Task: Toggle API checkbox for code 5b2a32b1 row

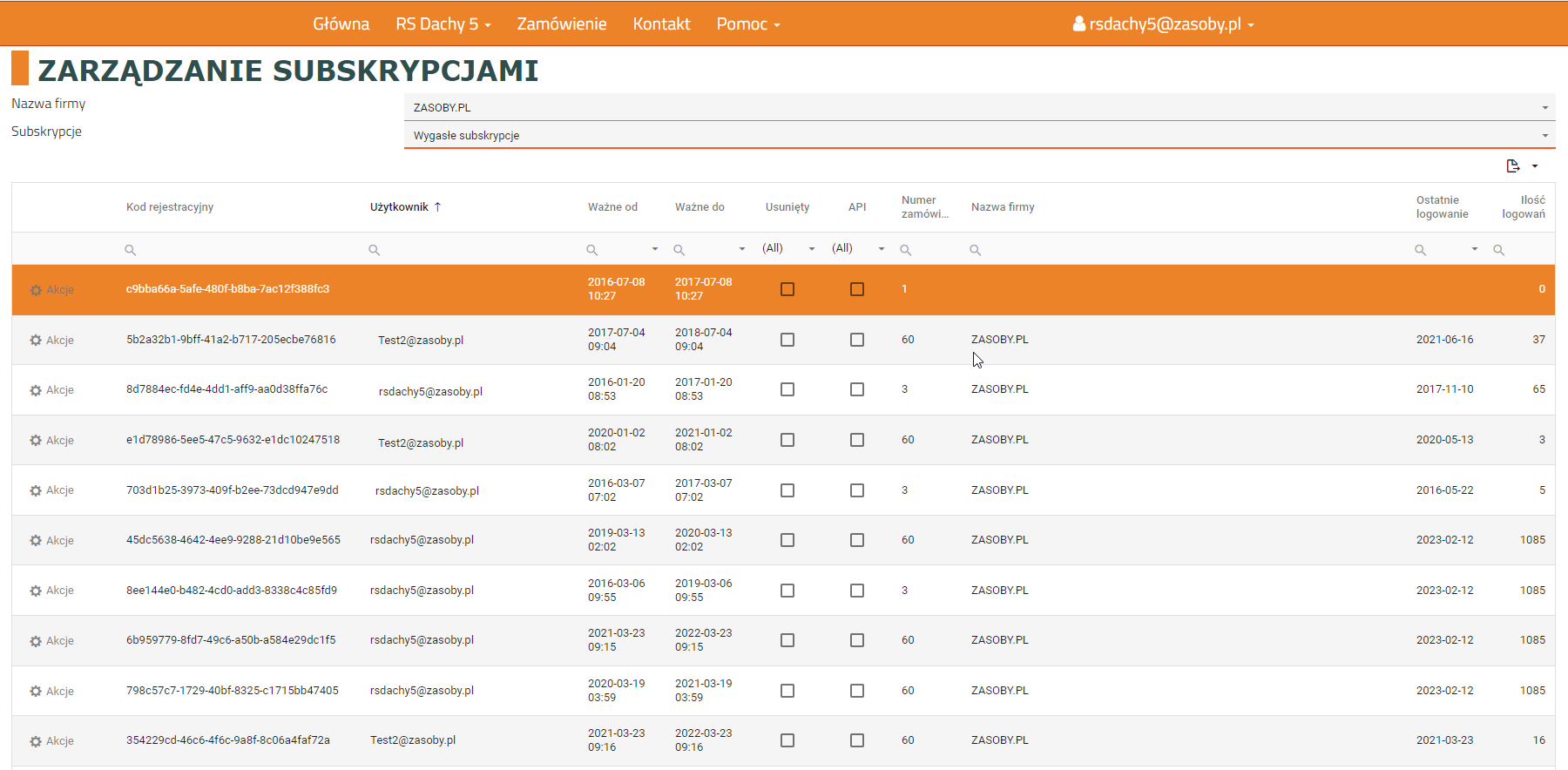Action: click(857, 340)
